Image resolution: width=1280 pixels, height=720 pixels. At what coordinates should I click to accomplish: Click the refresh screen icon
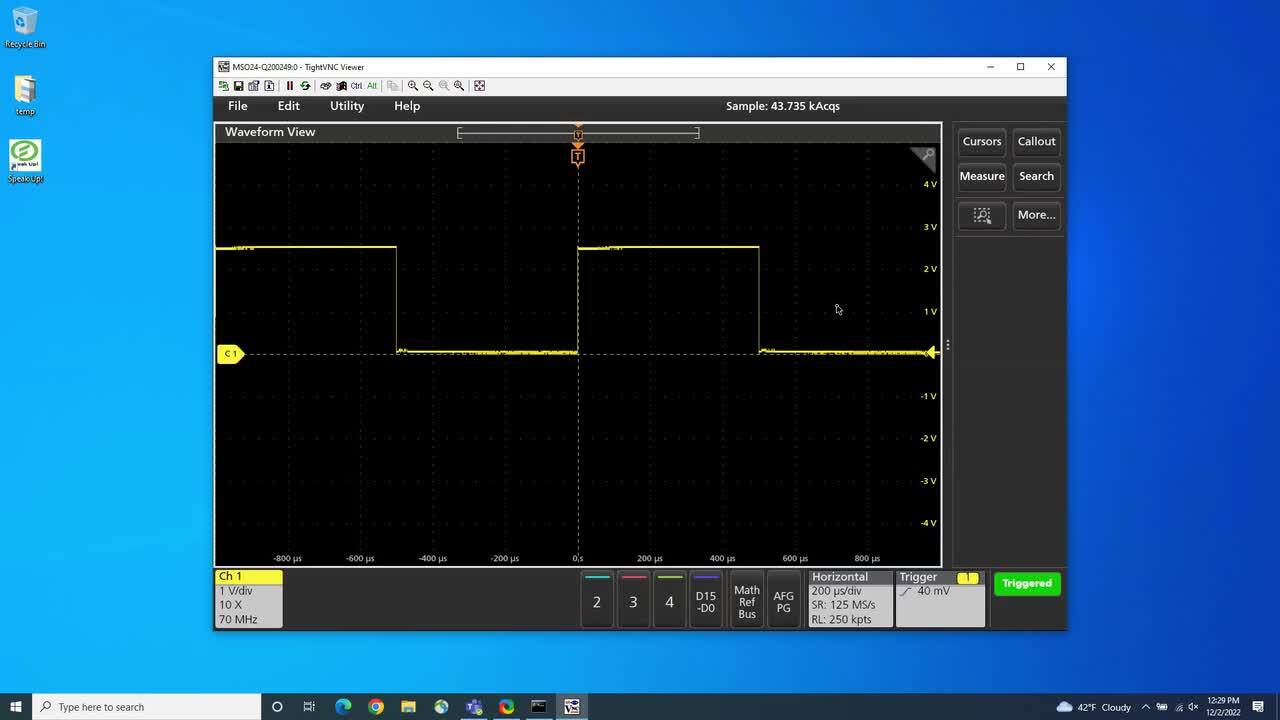306,86
